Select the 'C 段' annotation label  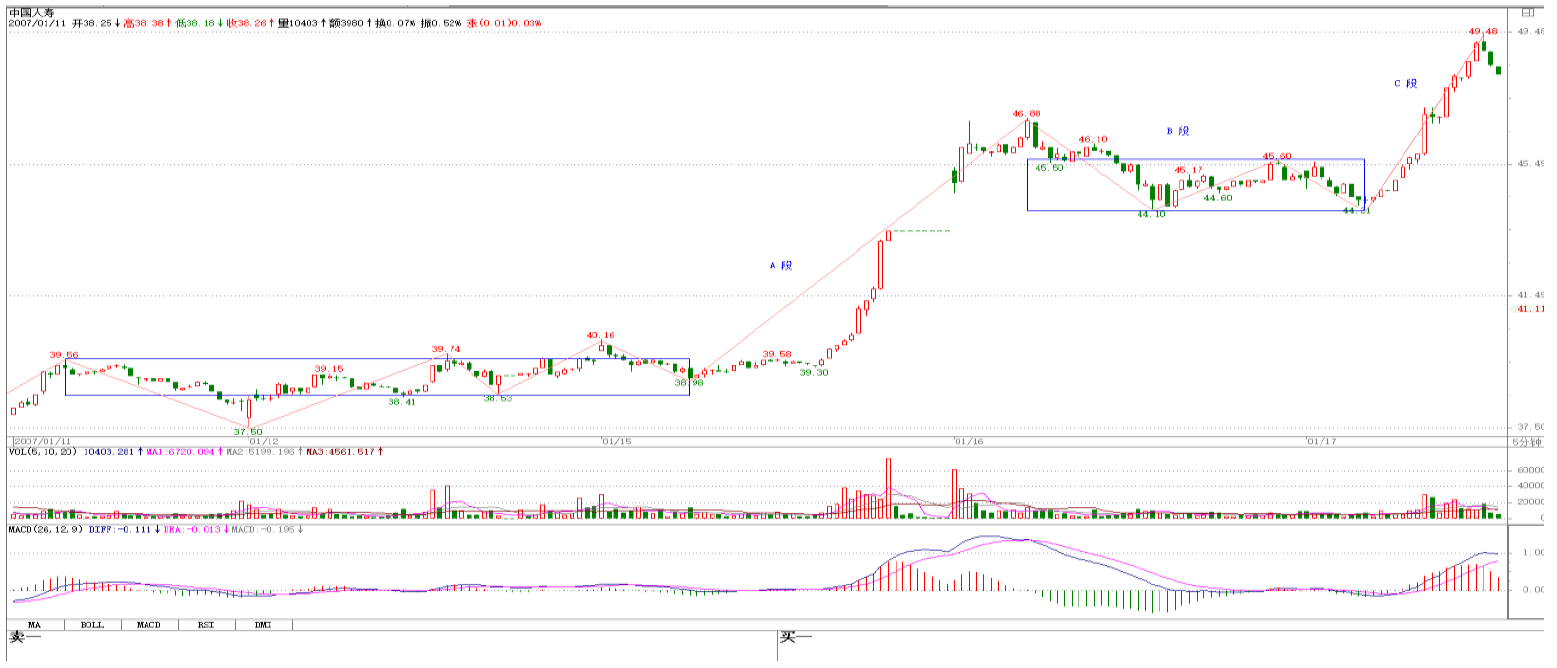coord(1406,84)
